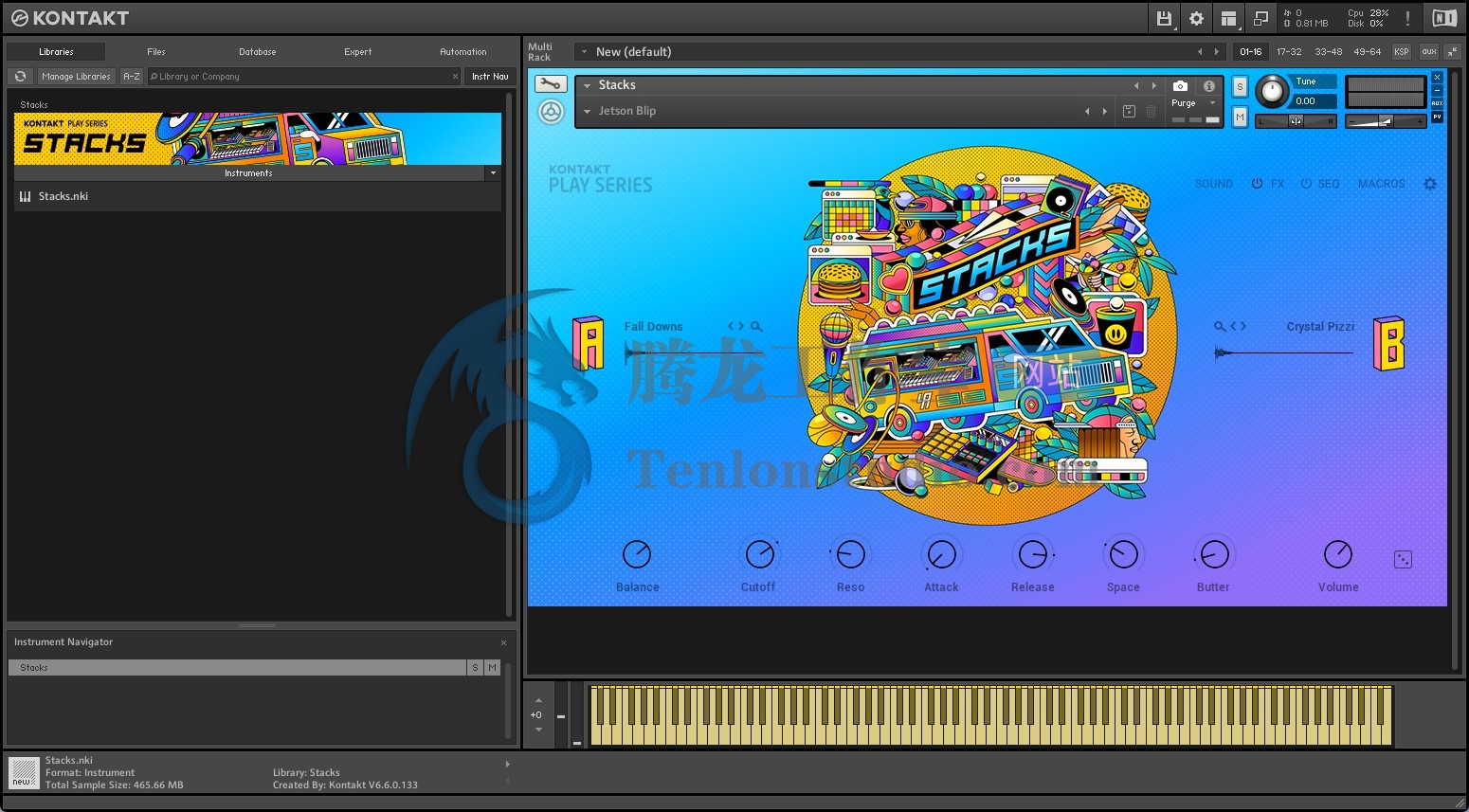Image resolution: width=1469 pixels, height=812 pixels.
Task: Step layer B sound with arrows
Action: click(1238, 326)
